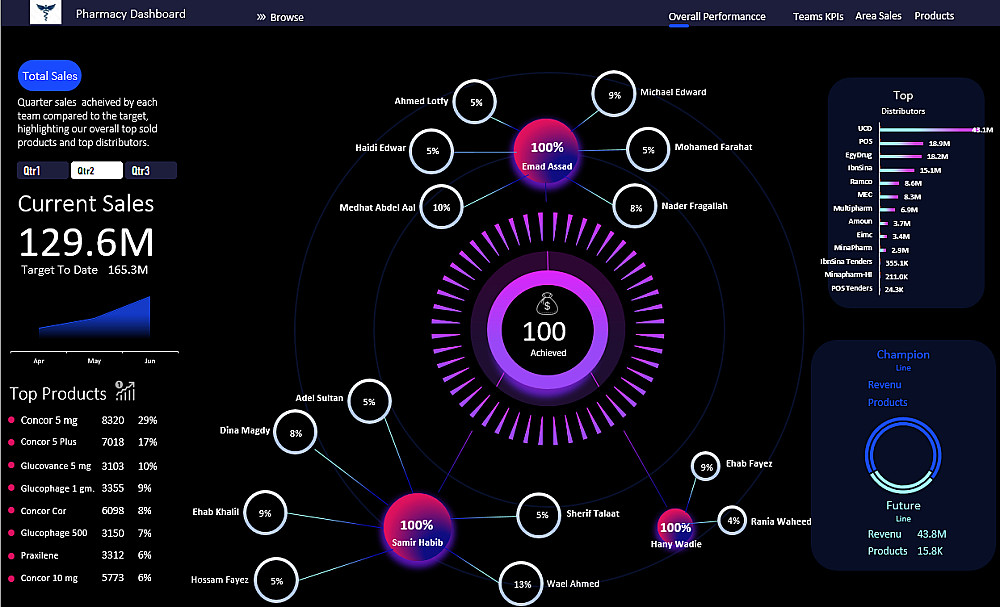This screenshot has width=1000, height=607.
Task: Click the UCD distributor bar
Action: pyautogui.click(x=925, y=129)
